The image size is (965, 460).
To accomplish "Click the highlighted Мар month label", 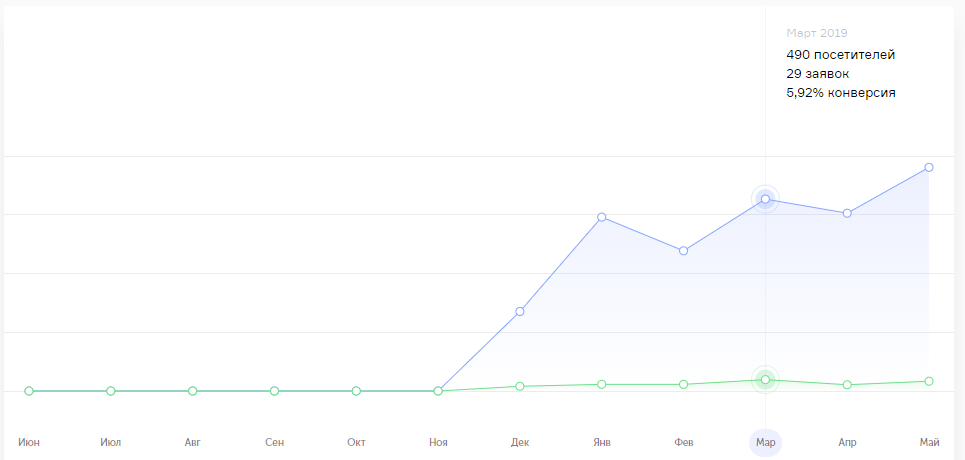I will 765,442.
